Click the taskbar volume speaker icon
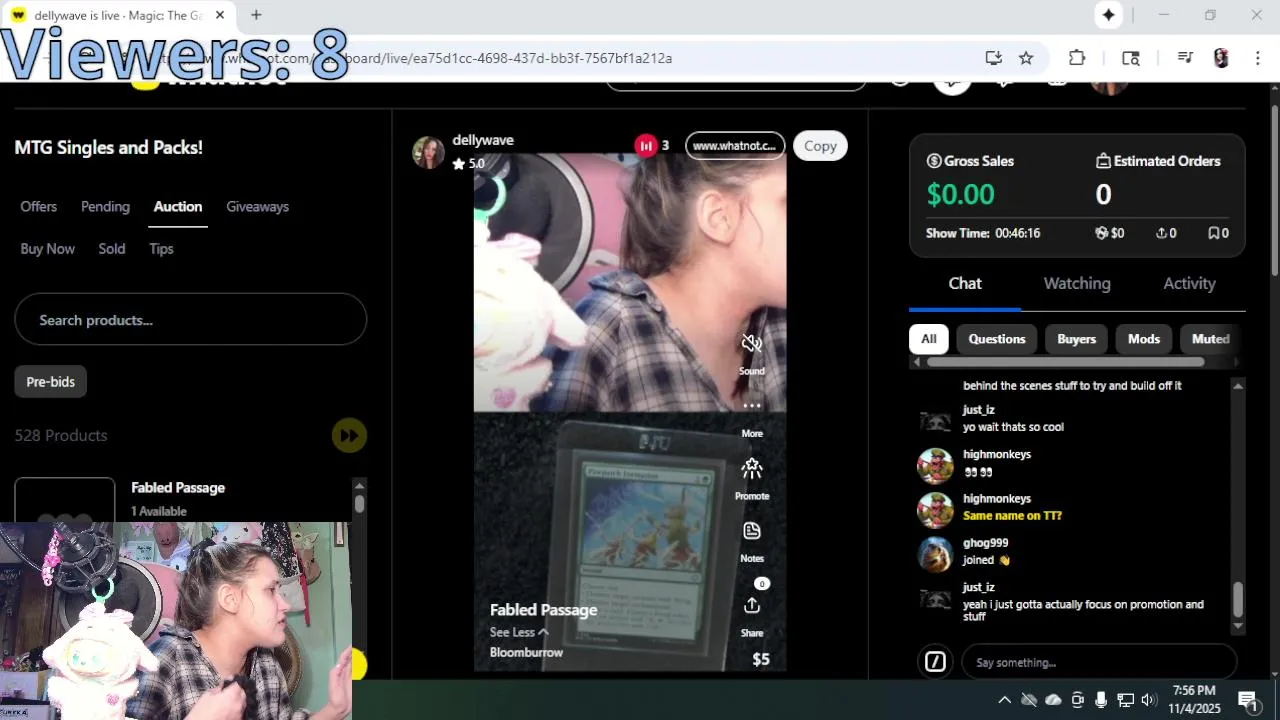 pyautogui.click(x=1148, y=700)
